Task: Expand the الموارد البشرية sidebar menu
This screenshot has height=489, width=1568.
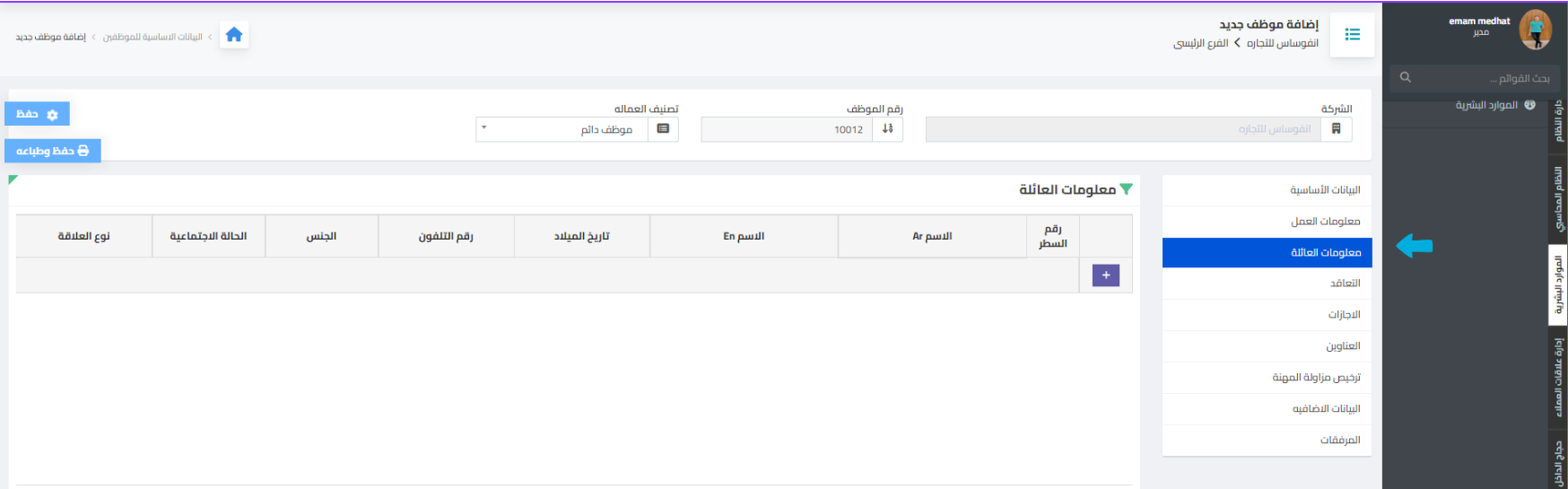Action: pos(1494,105)
